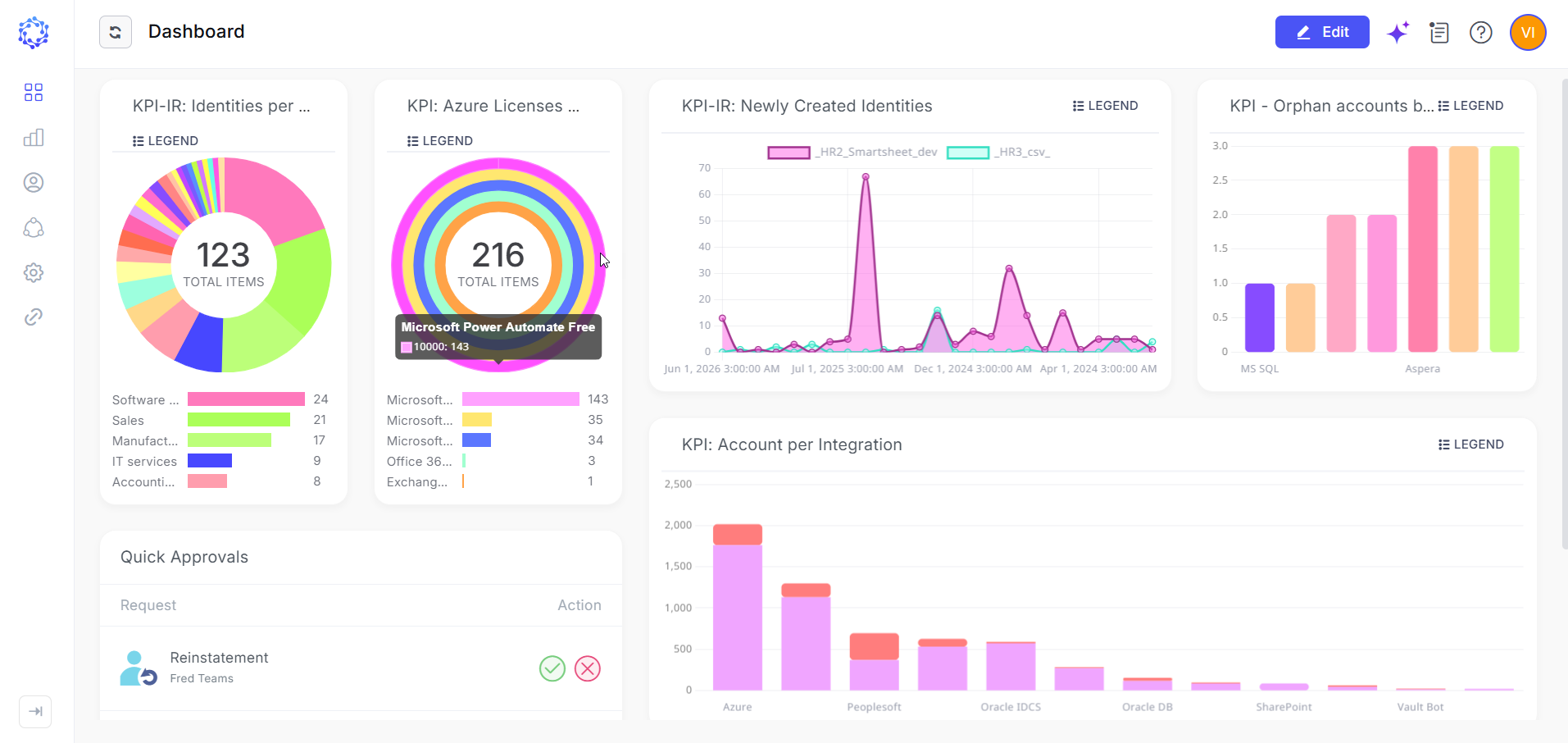Refresh the dashboard with reload icon
Image resolution: width=1568 pixels, height=743 pixels.
click(x=116, y=32)
